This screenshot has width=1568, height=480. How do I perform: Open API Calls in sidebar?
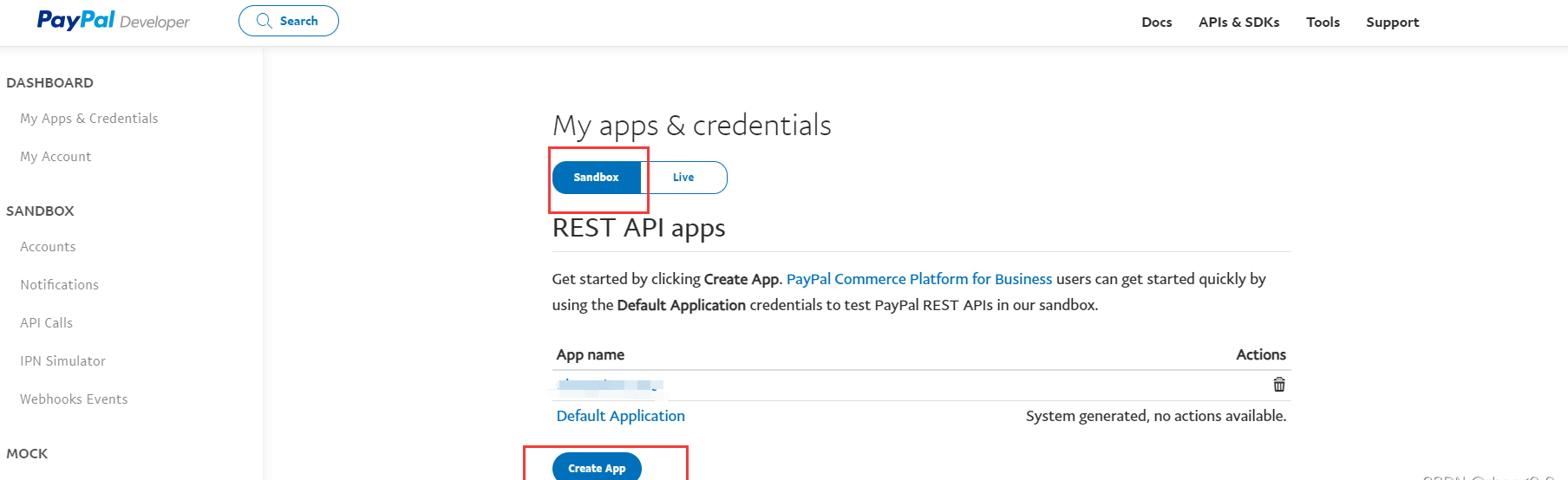(46, 323)
